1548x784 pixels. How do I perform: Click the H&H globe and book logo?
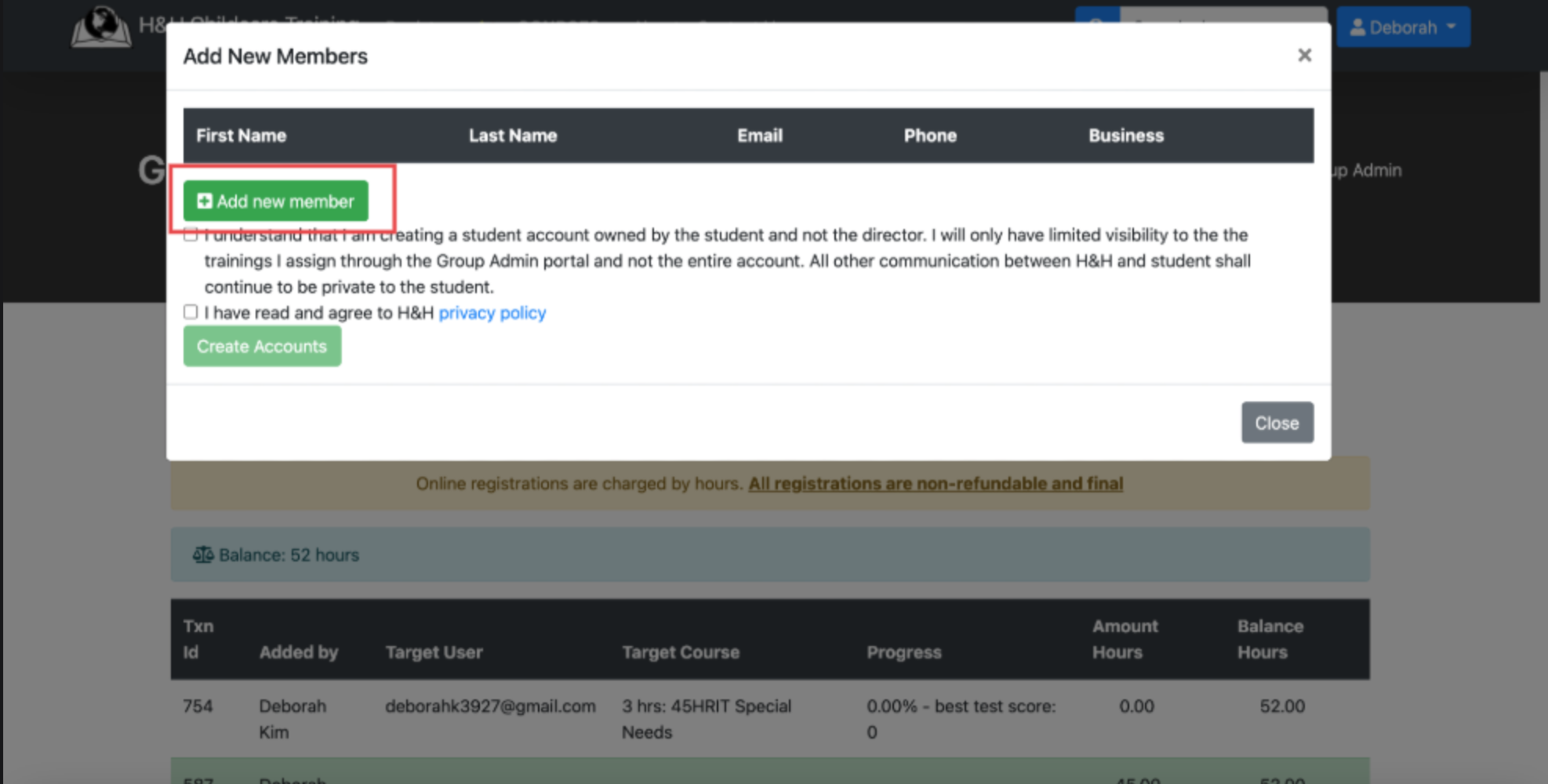point(101,27)
